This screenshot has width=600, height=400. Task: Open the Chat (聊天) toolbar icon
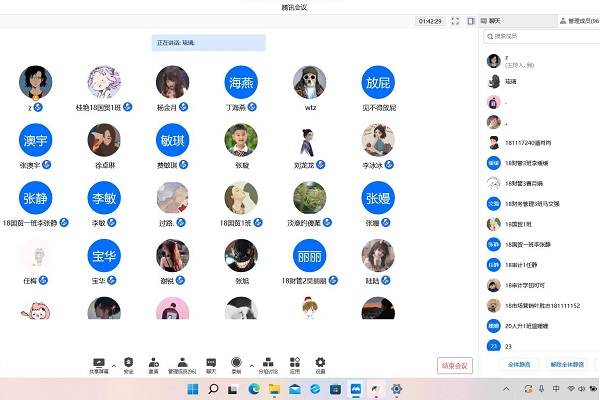point(210,361)
